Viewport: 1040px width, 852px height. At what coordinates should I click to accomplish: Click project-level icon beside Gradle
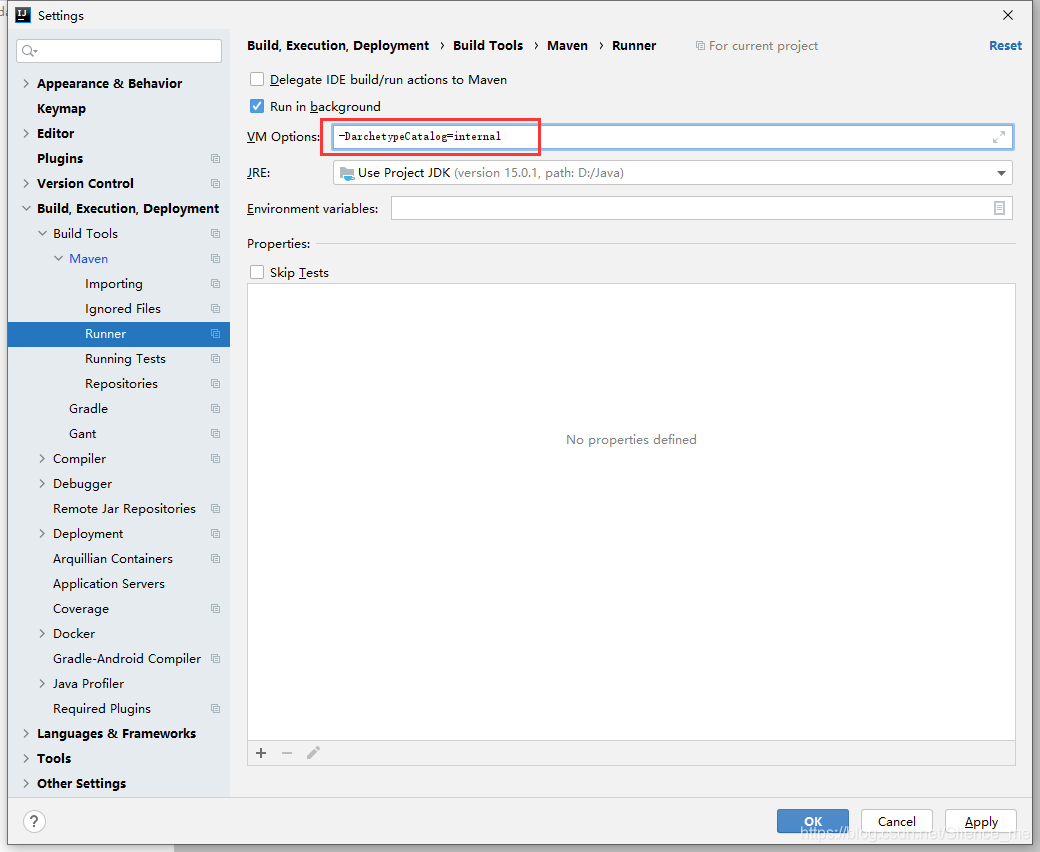tap(216, 408)
